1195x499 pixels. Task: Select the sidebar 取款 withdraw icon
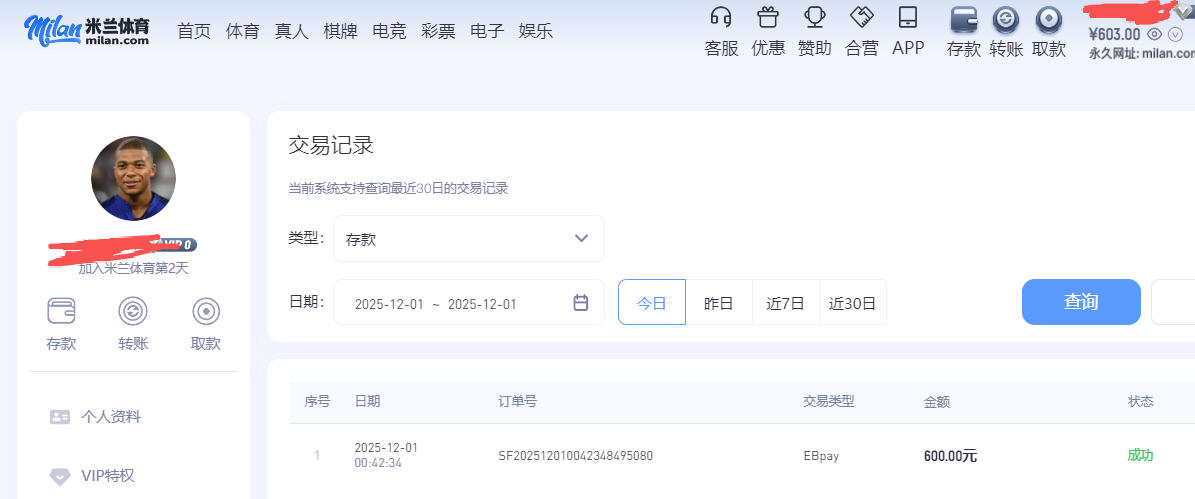[206, 312]
